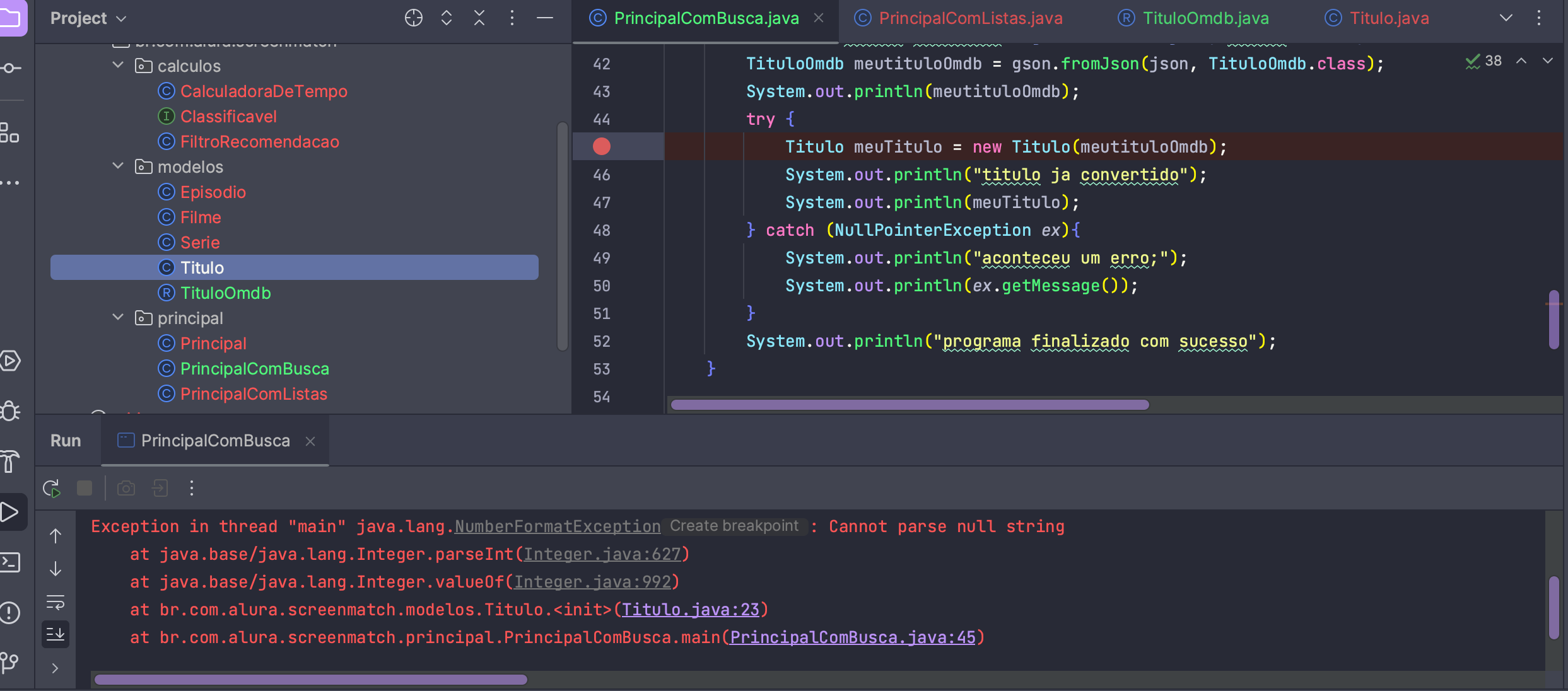
Task: Open editor tab options menu
Action: click(1539, 18)
